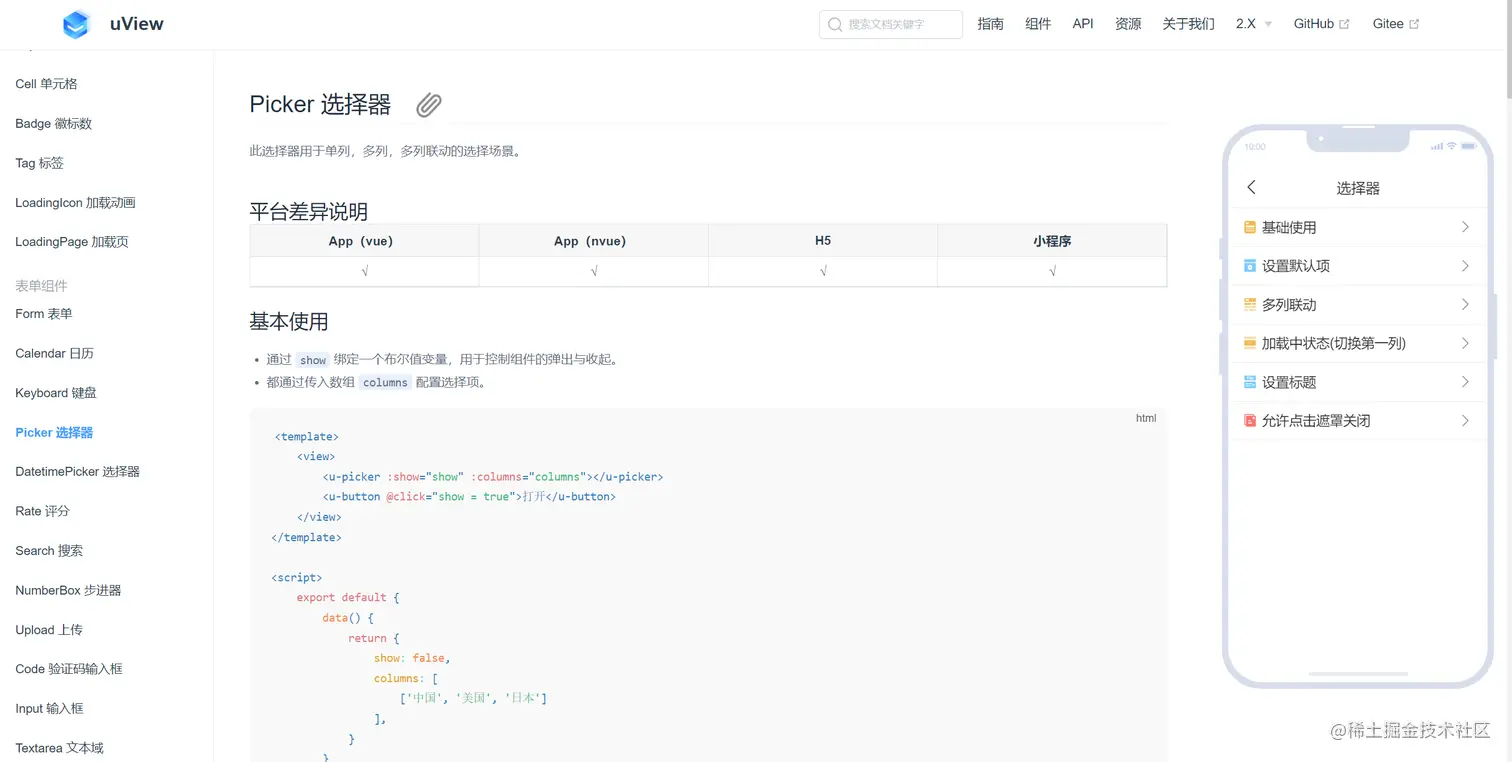
Task: Click the blue icon beside 设置默认项
Action: (1249, 265)
